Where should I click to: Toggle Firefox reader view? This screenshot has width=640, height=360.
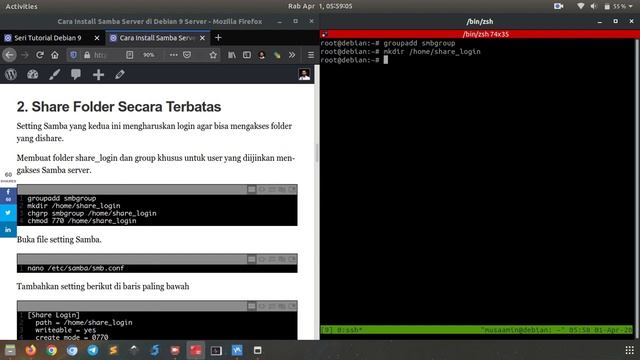coord(129,55)
